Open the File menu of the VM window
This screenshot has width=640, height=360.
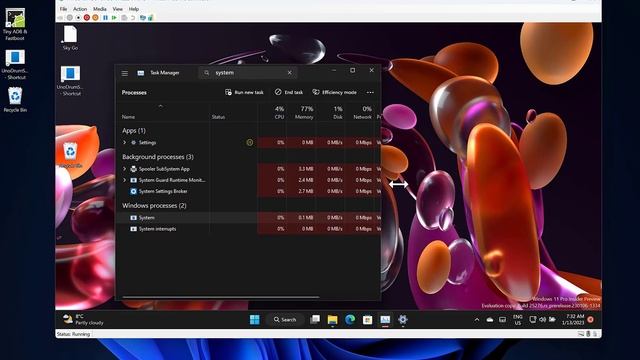63,9
